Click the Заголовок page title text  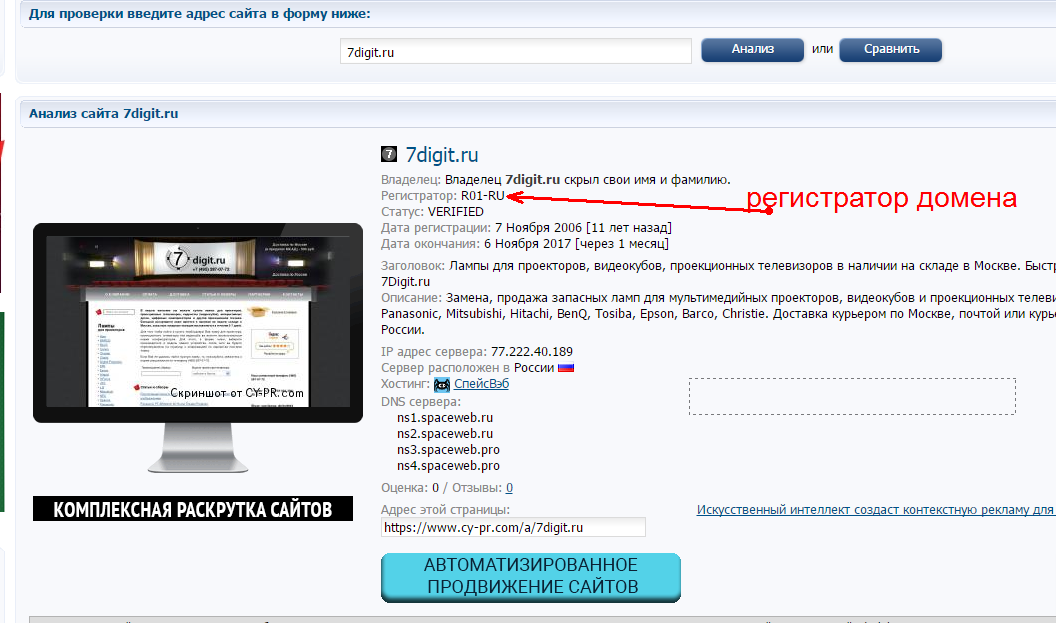[x=718, y=273]
